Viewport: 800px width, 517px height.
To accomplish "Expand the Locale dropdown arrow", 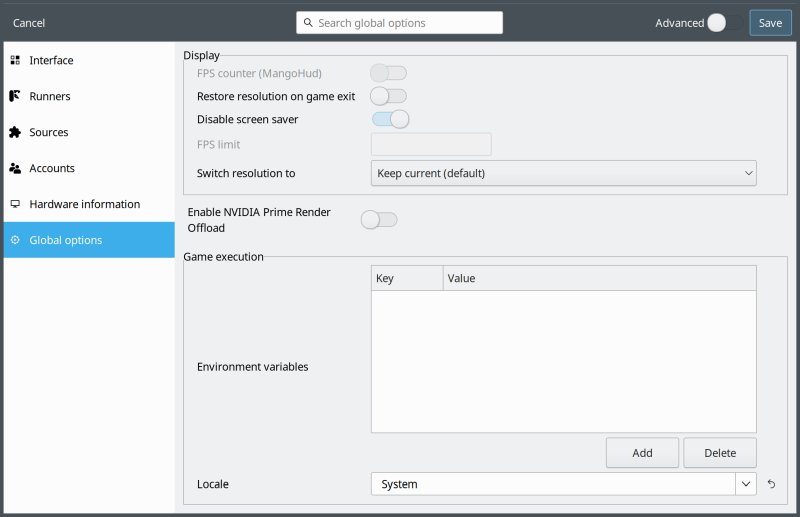I will point(746,484).
